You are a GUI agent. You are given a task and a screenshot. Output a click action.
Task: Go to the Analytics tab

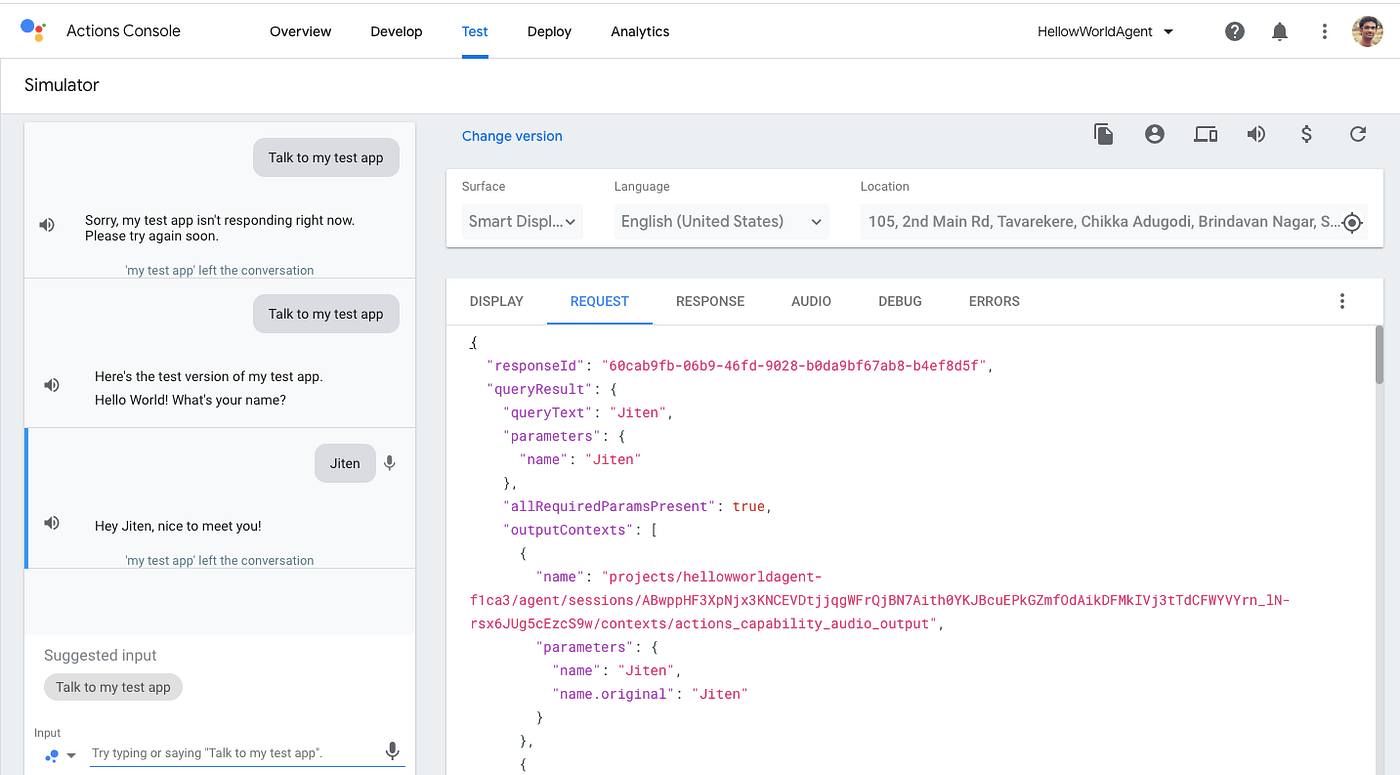click(640, 32)
